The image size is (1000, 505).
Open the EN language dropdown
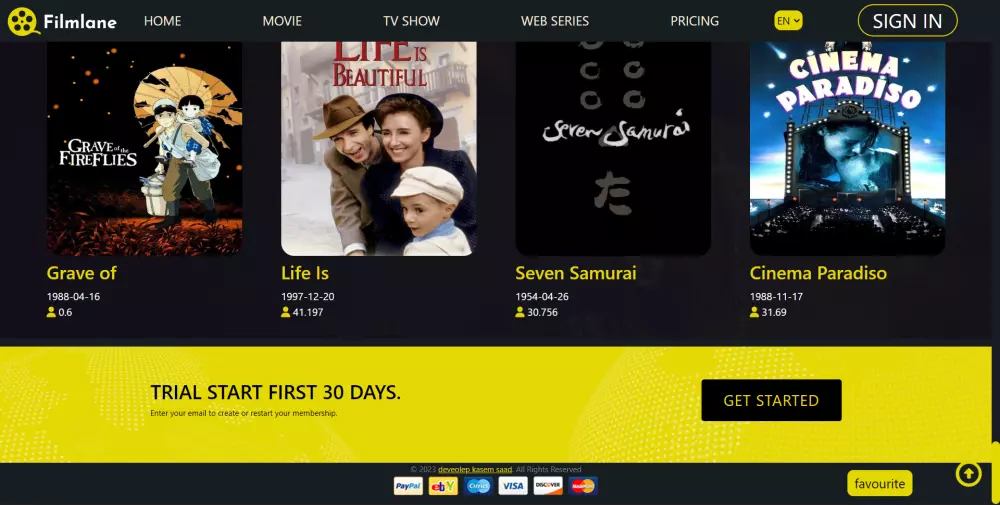point(788,21)
